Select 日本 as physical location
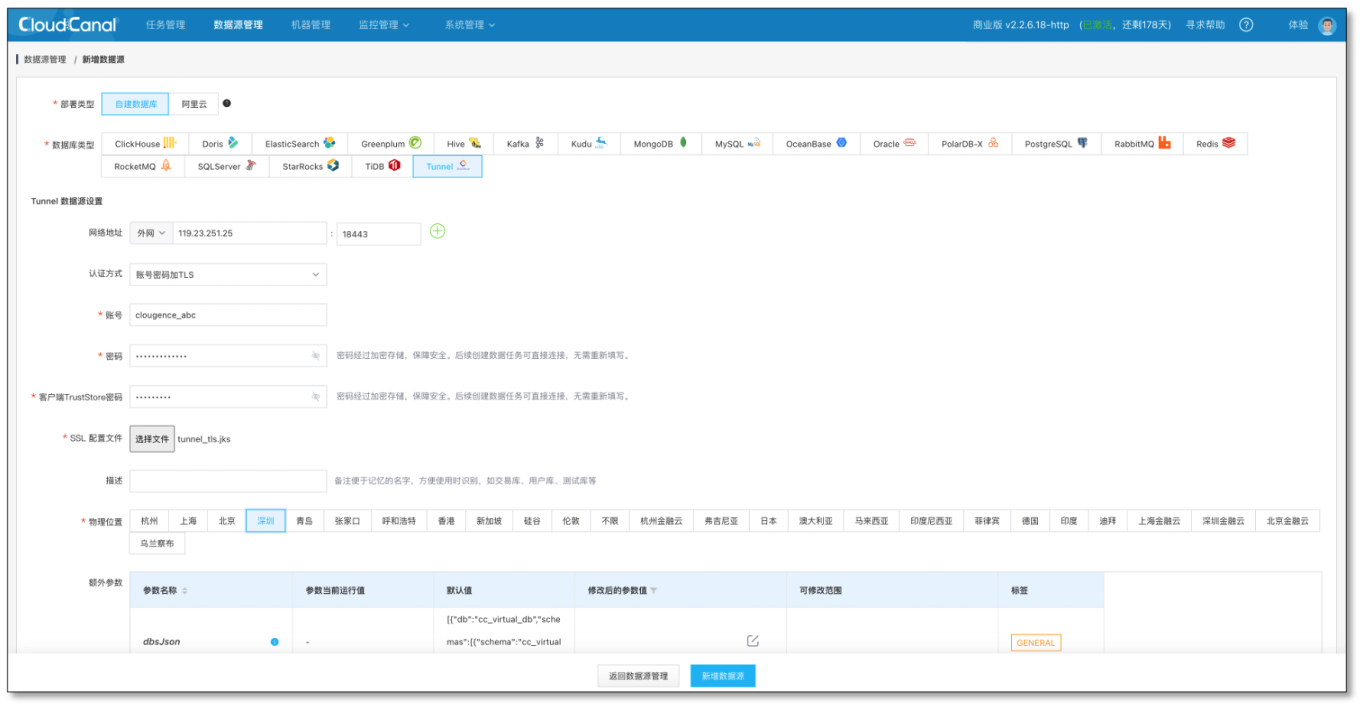Viewport: 1360px width, 707px height. pos(768,521)
